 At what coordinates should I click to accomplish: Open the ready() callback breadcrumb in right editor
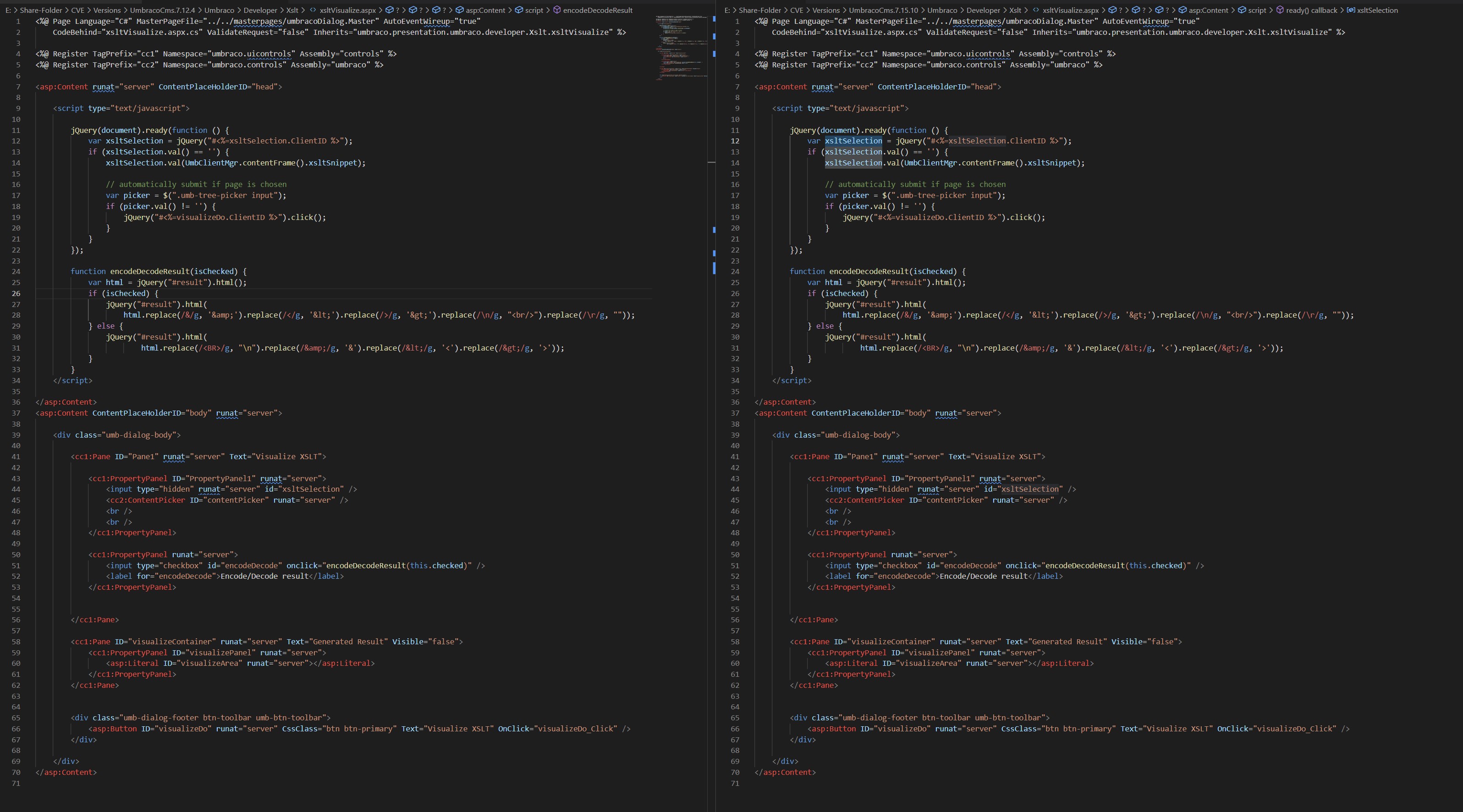[1312, 10]
